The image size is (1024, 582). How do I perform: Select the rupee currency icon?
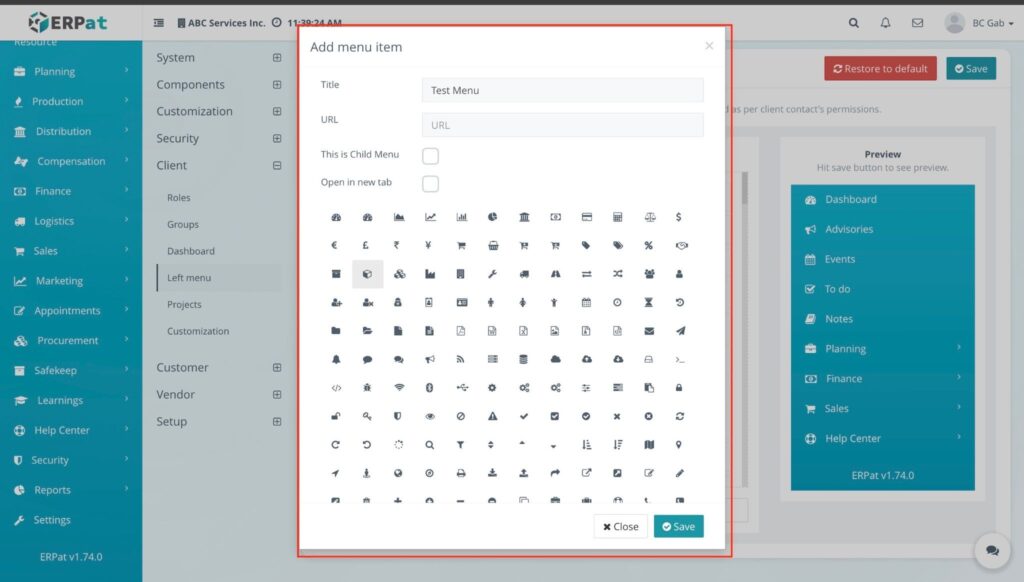tap(396, 246)
